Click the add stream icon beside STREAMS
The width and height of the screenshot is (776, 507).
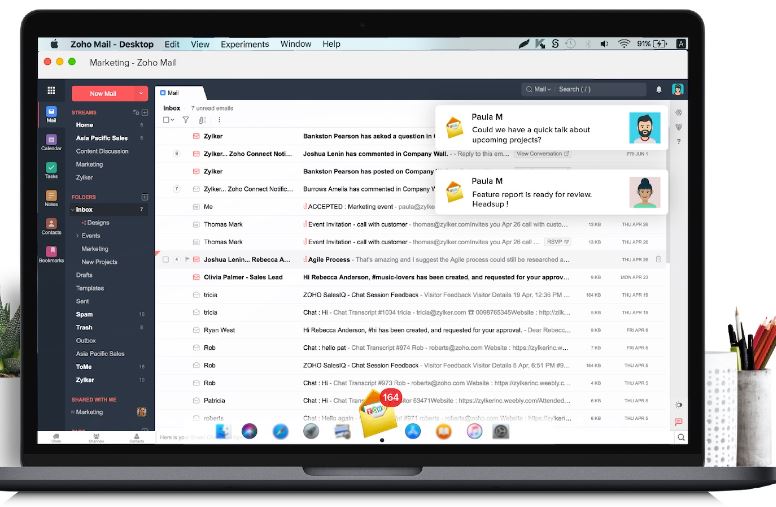click(145, 113)
